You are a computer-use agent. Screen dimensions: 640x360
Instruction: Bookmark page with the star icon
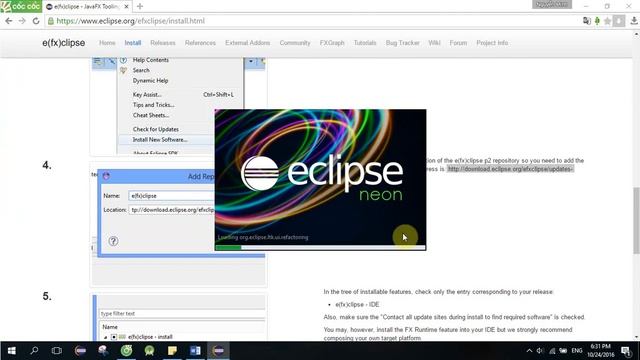point(608,21)
